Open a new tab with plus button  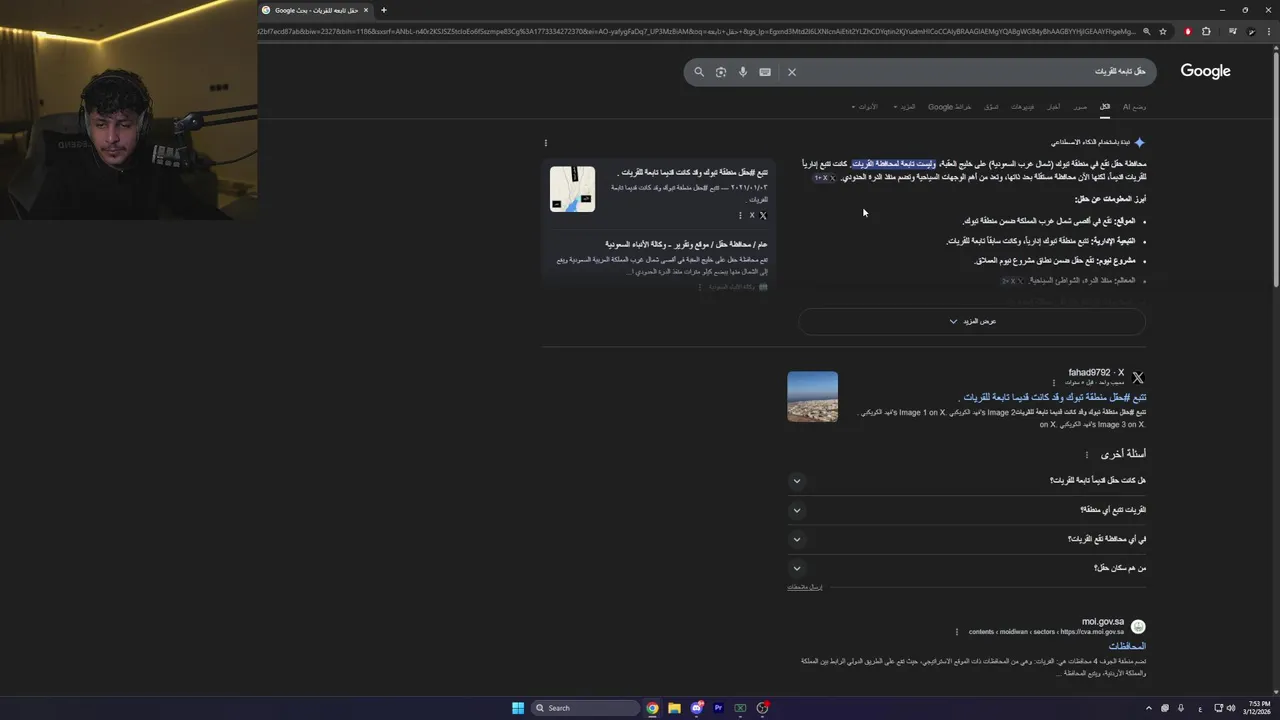383,10
